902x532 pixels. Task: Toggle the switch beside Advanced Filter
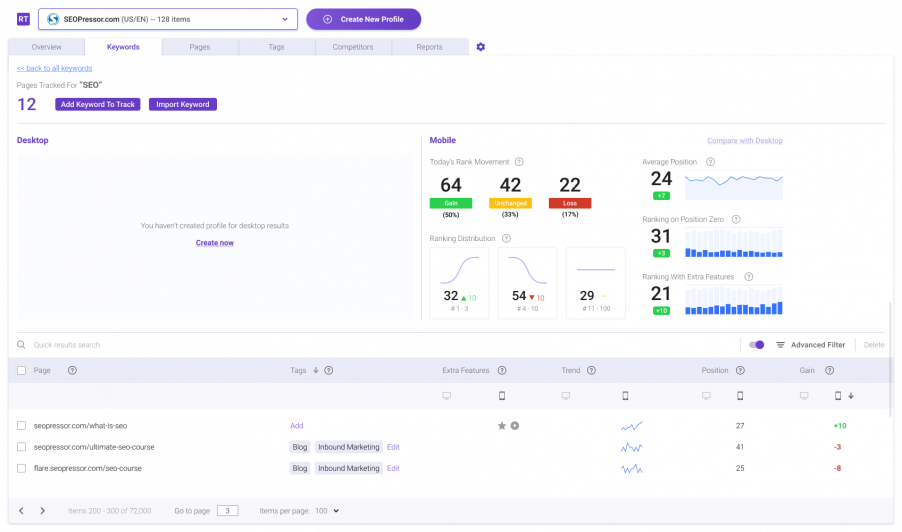click(x=756, y=345)
